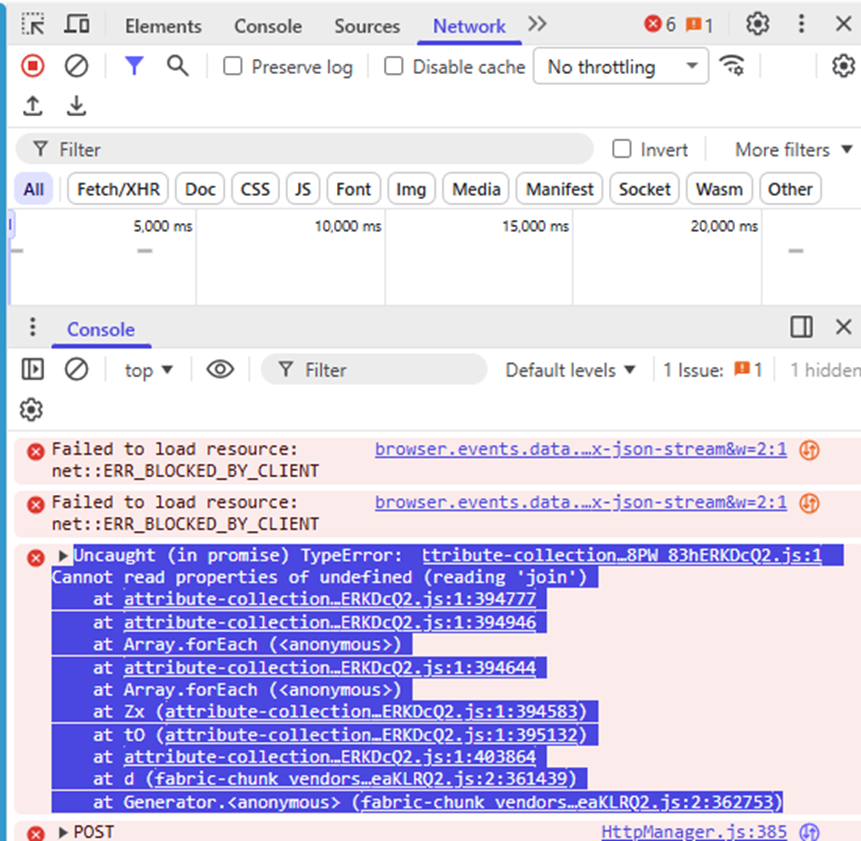Filter by CSS requests
The image size is (861, 841).
point(255,189)
